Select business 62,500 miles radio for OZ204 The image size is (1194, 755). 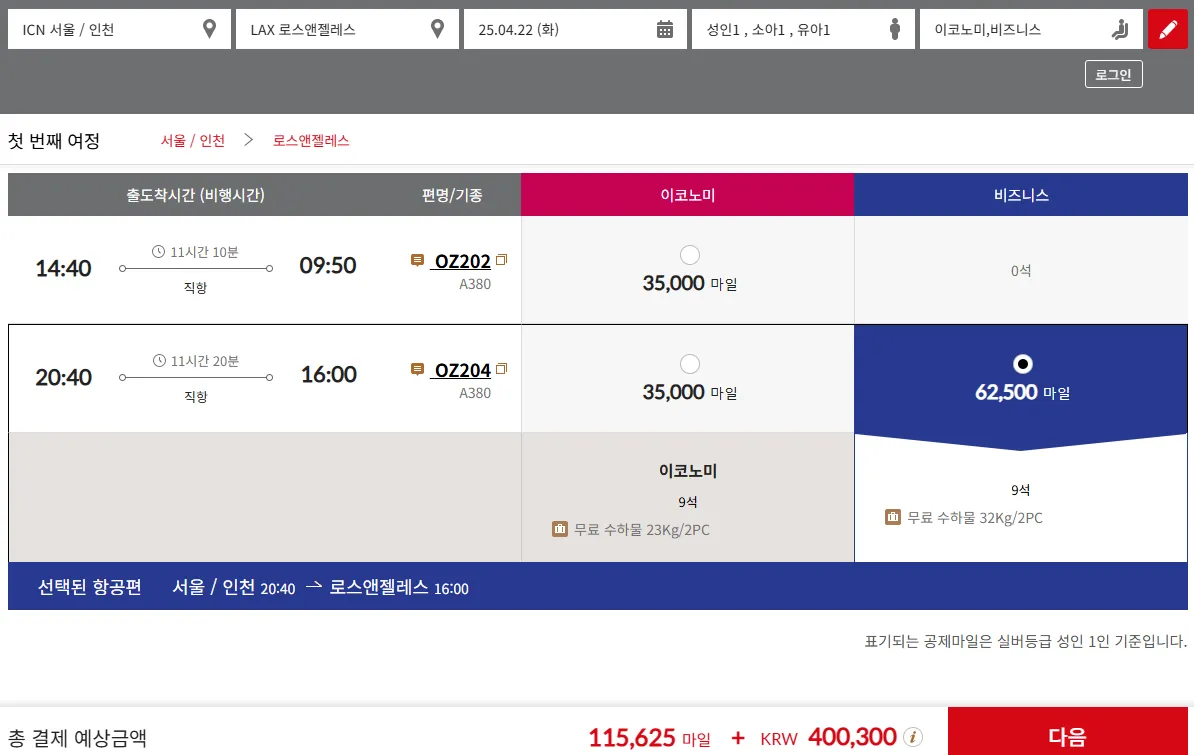click(x=1022, y=364)
